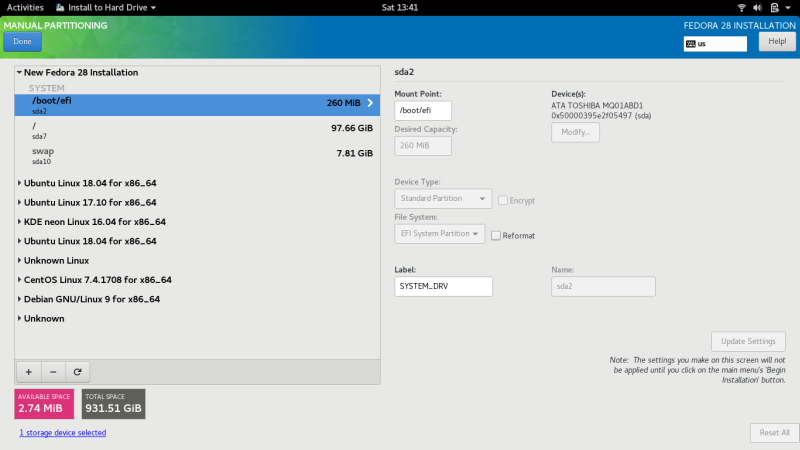The image size is (800, 450).
Task: Click the add mount point plus icon
Action: [x=28, y=371]
